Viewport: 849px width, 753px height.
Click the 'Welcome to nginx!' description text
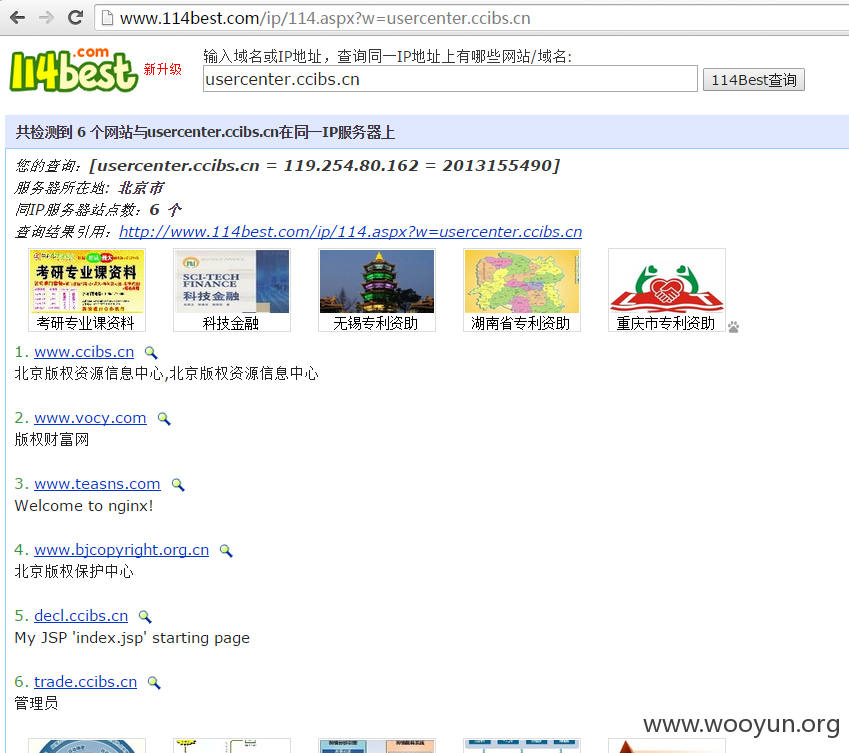tap(84, 506)
